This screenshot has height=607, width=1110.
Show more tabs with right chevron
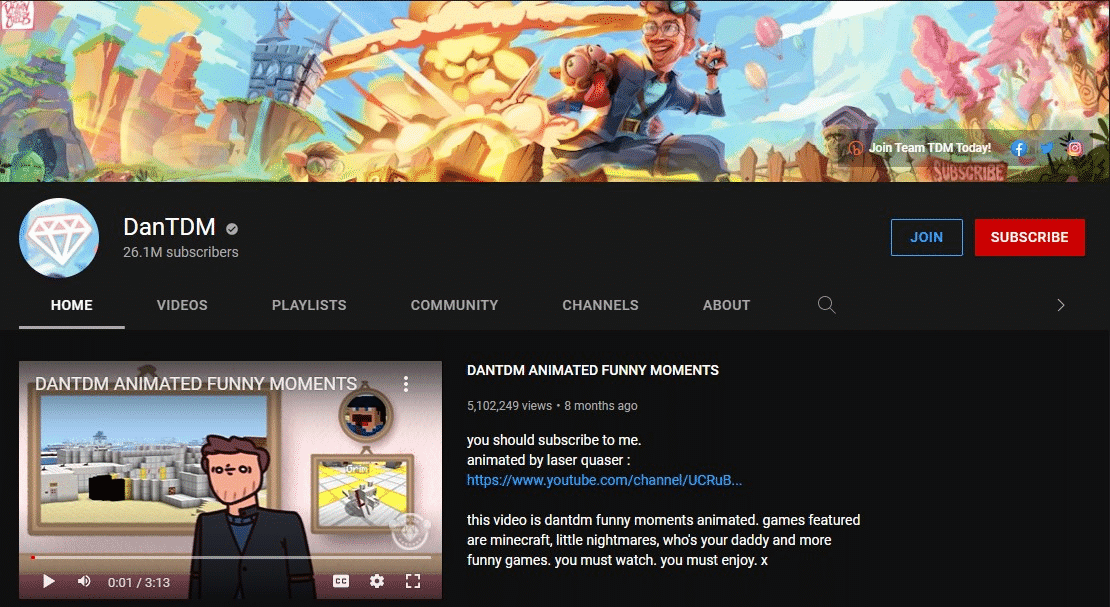point(1060,305)
